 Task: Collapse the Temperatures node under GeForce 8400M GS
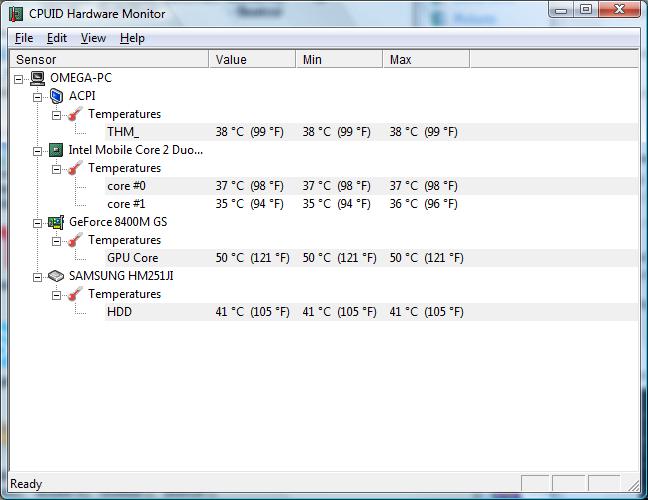click(56, 241)
